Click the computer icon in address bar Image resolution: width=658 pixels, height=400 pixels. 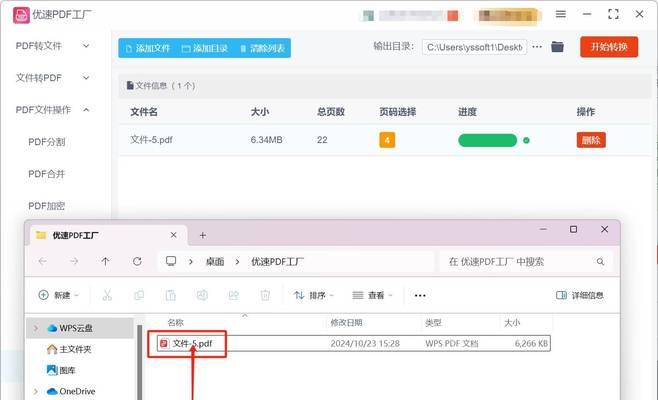(171, 261)
